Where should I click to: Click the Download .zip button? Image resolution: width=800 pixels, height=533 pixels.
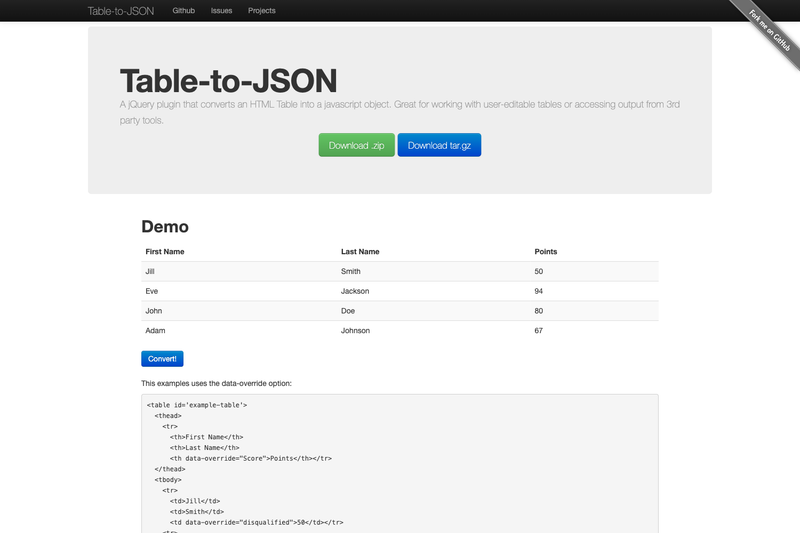pos(357,145)
